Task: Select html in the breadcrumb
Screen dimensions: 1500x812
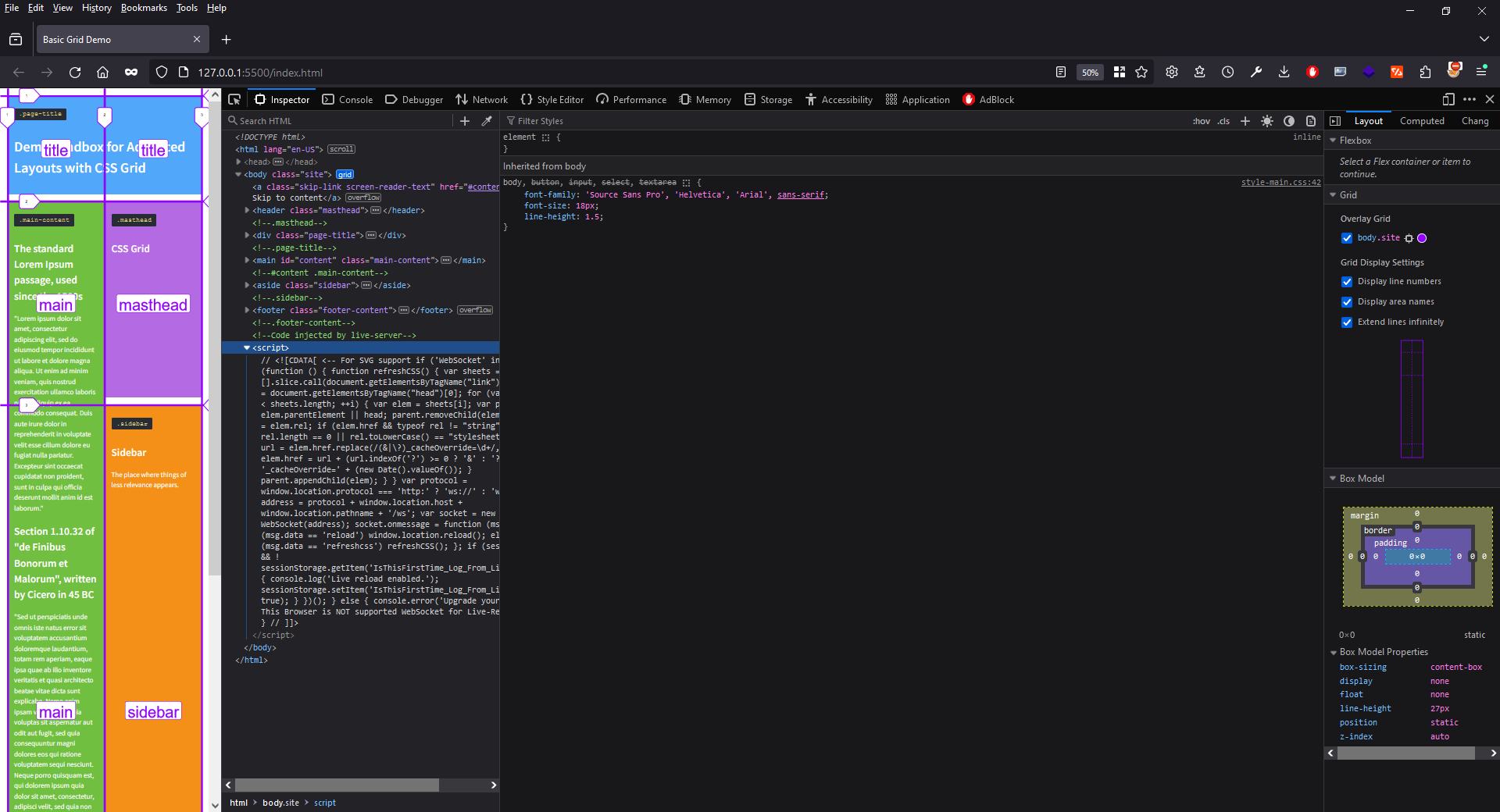Action: tap(238, 803)
